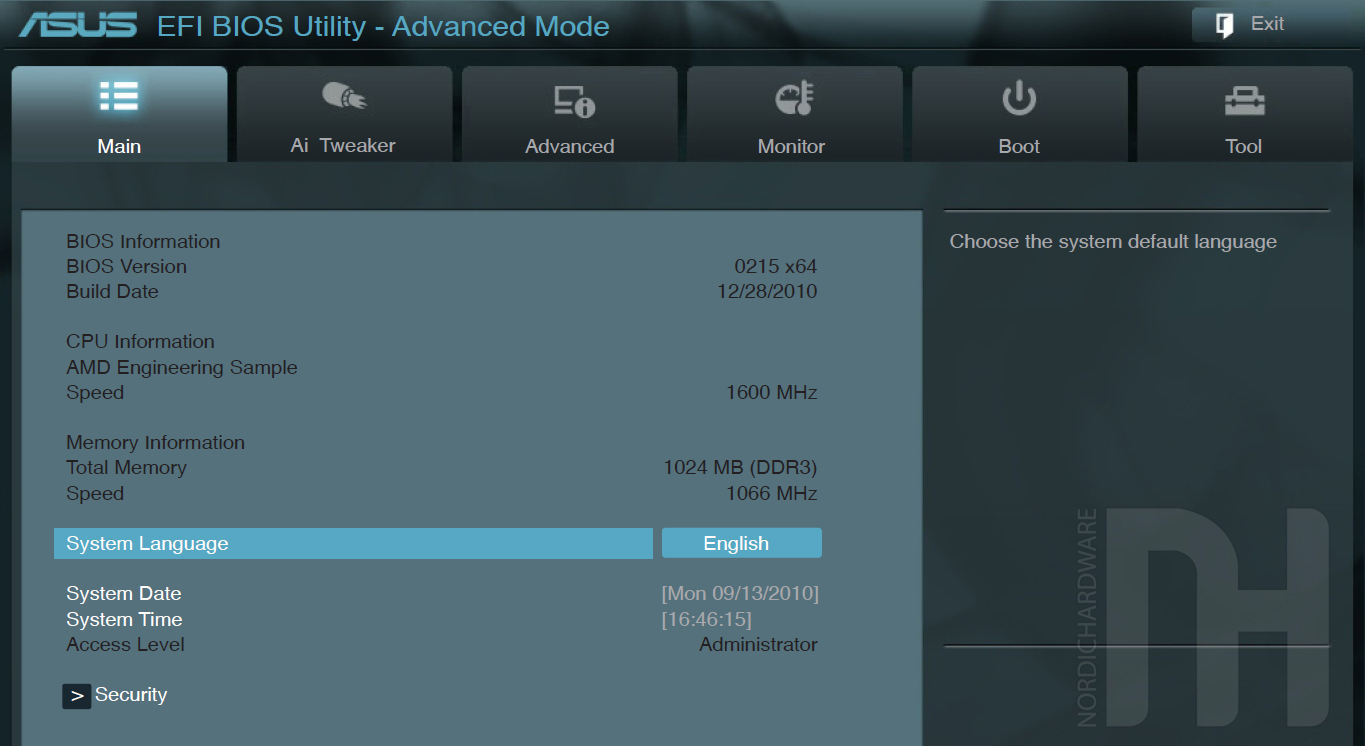Edit the System Time field value
The height and width of the screenshot is (746, 1365).
point(706,620)
